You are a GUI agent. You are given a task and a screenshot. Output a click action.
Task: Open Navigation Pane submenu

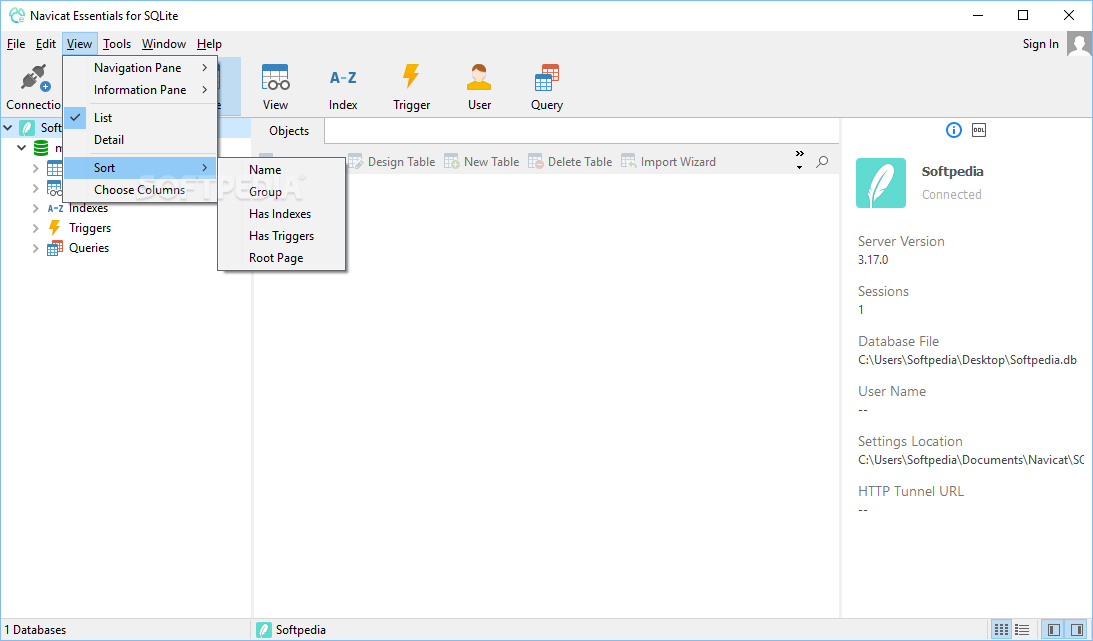coord(140,68)
